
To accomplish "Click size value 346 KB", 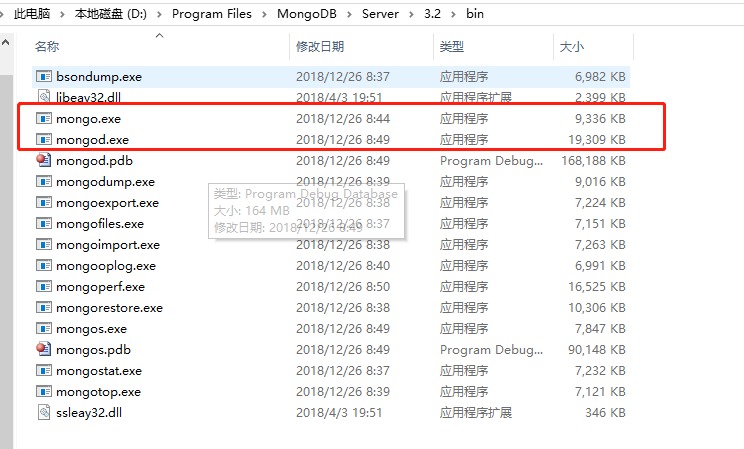I will click(x=605, y=412).
